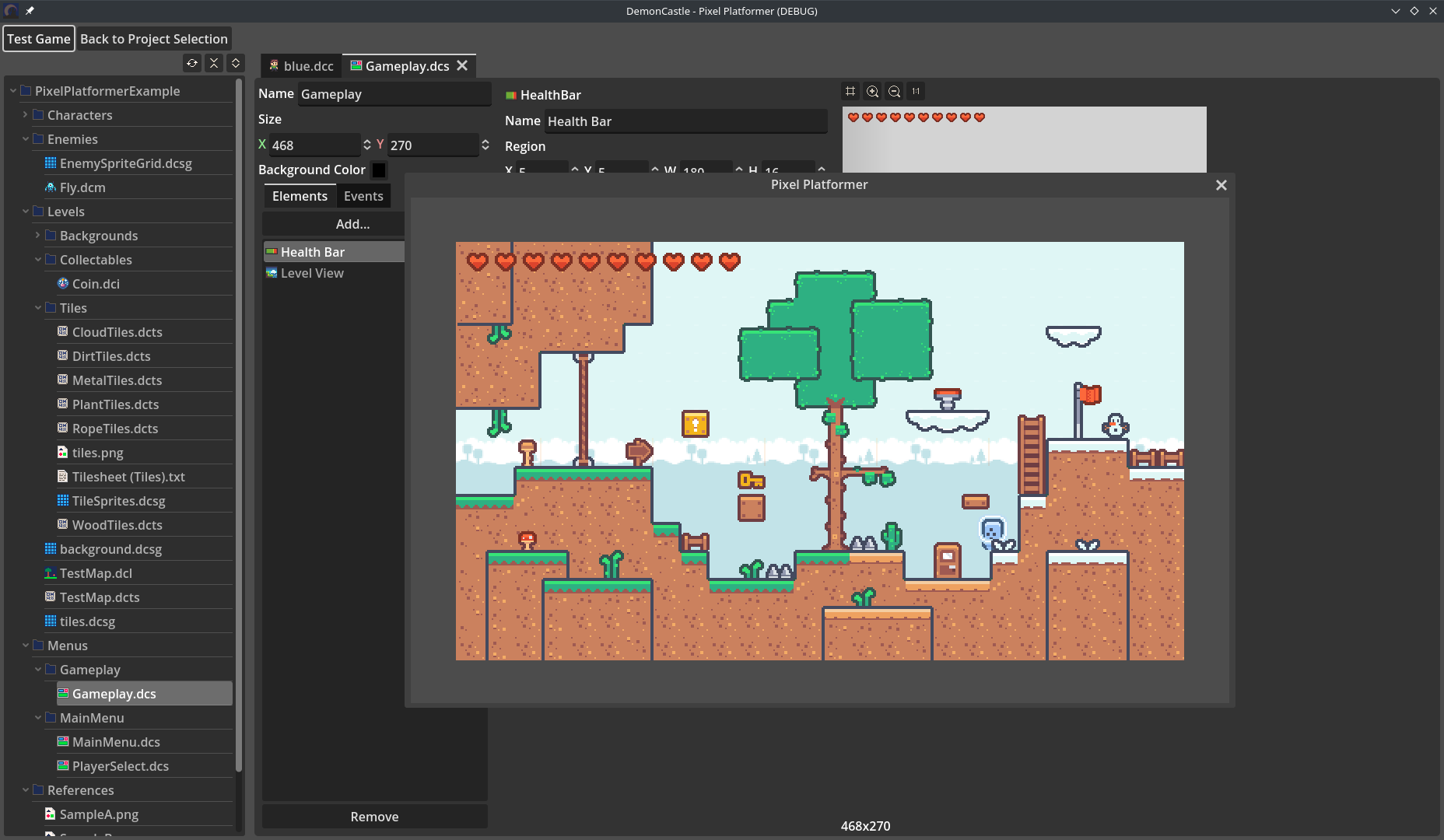The height and width of the screenshot is (840, 1444).
Task: Expand all folders using the up-down arrows icon
Action: click(x=236, y=63)
